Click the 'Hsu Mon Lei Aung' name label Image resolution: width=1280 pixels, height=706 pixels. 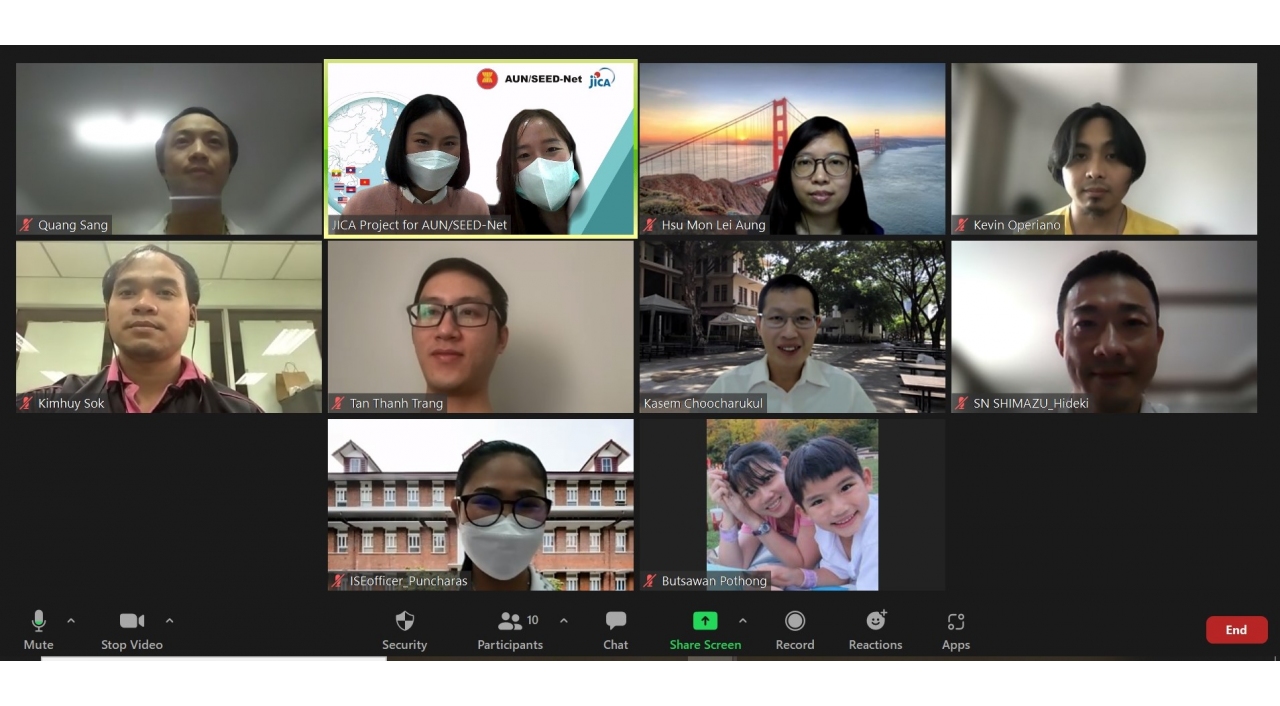coord(713,225)
